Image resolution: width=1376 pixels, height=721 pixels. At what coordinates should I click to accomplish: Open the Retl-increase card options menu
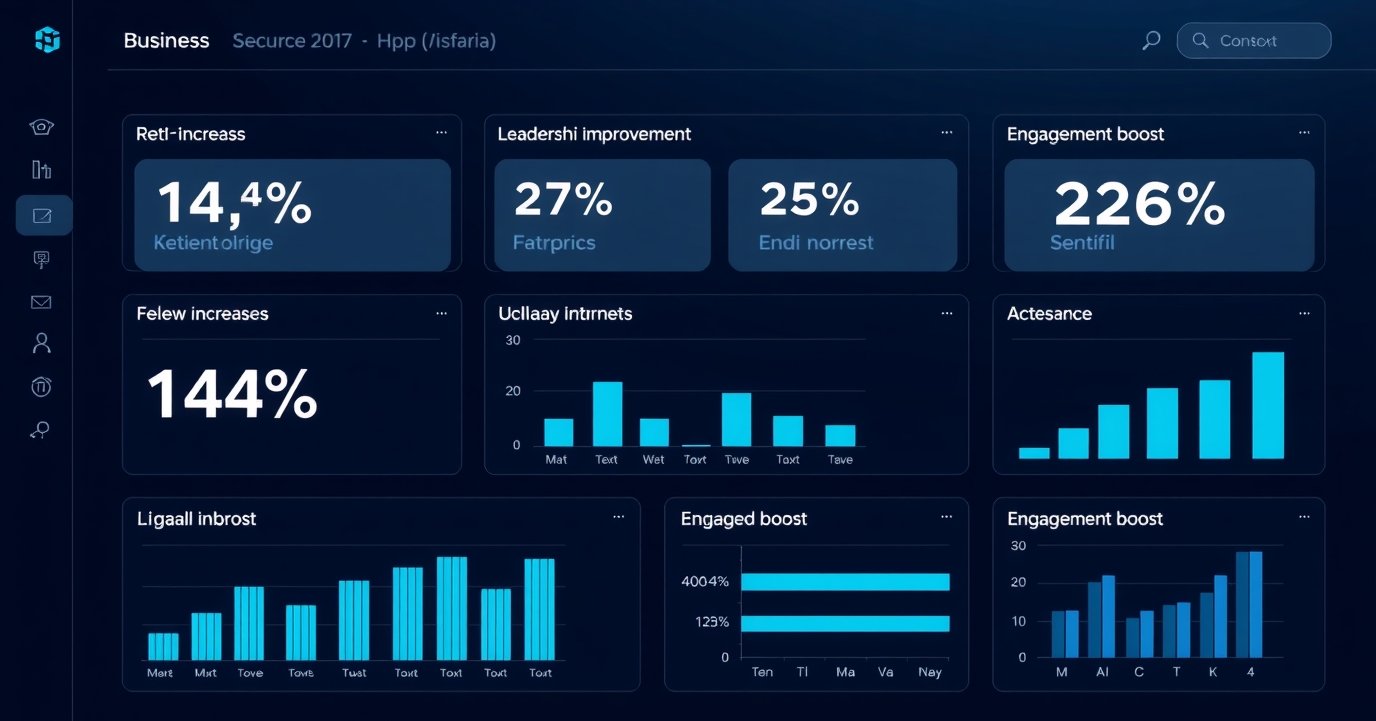pyautogui.click(x=441, y=133)
